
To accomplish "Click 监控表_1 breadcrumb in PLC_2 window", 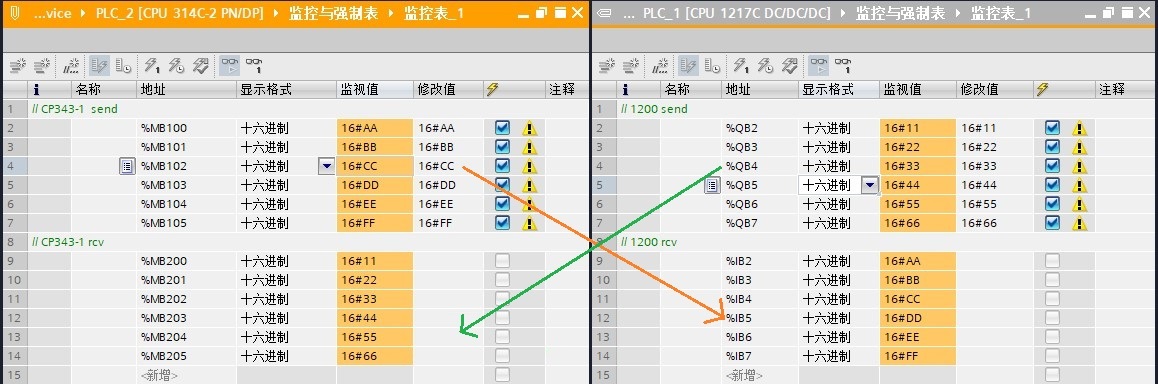I will coord(434,13).
